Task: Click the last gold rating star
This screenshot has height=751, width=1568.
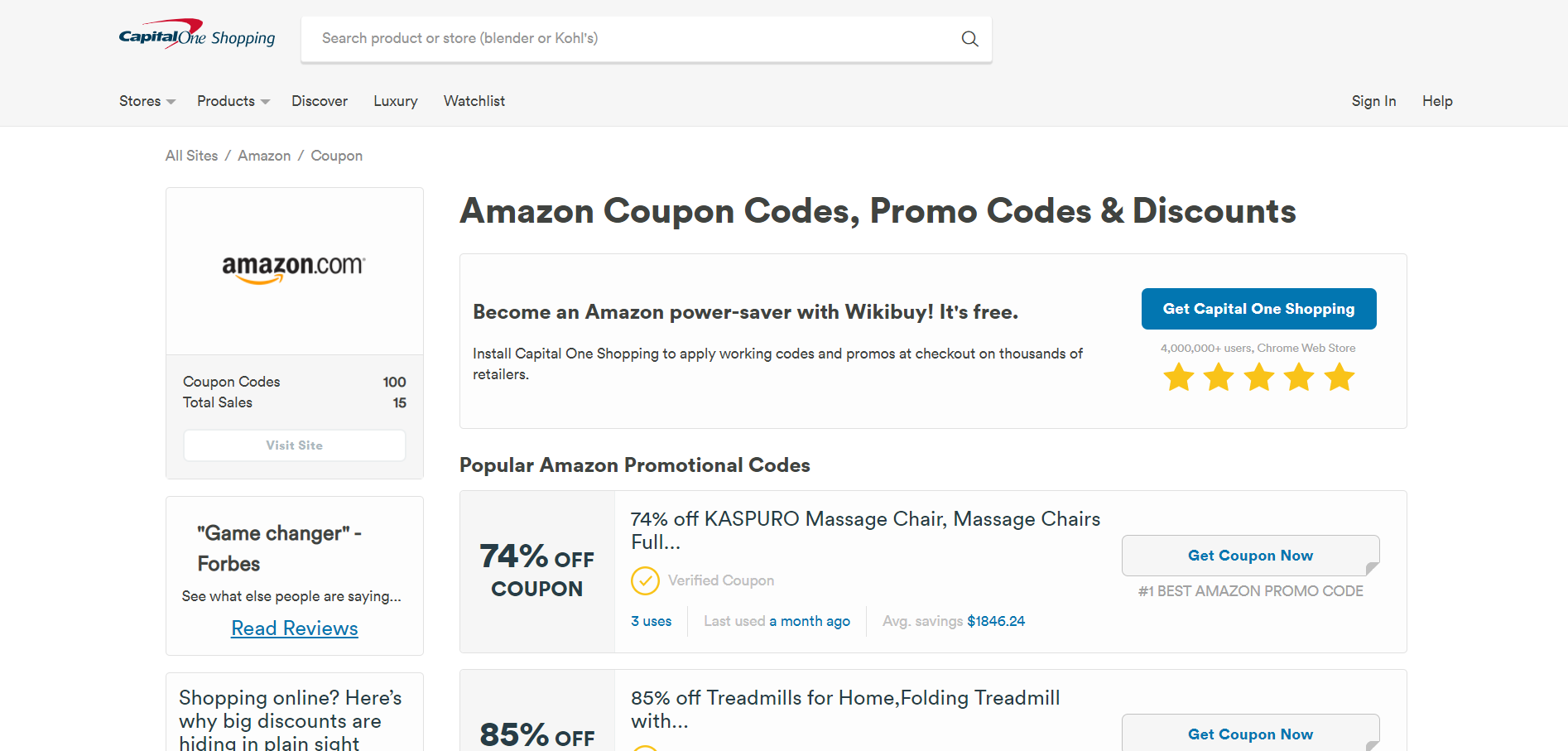Action: pyautogui.click(x=1339, y=378)
